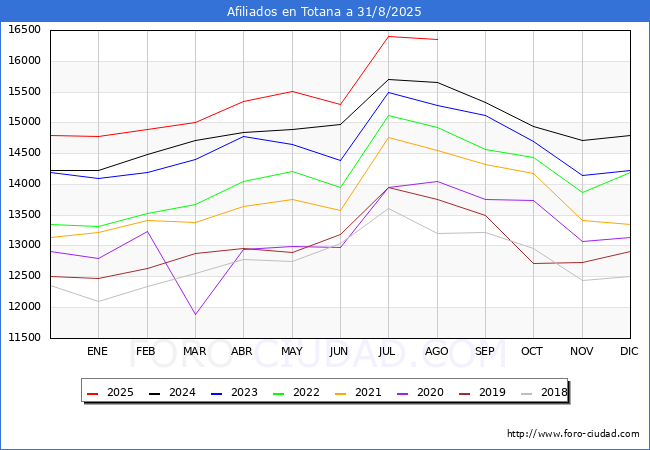
Task: Click the purple 2020 line dip at MAR
Action: 195,315
